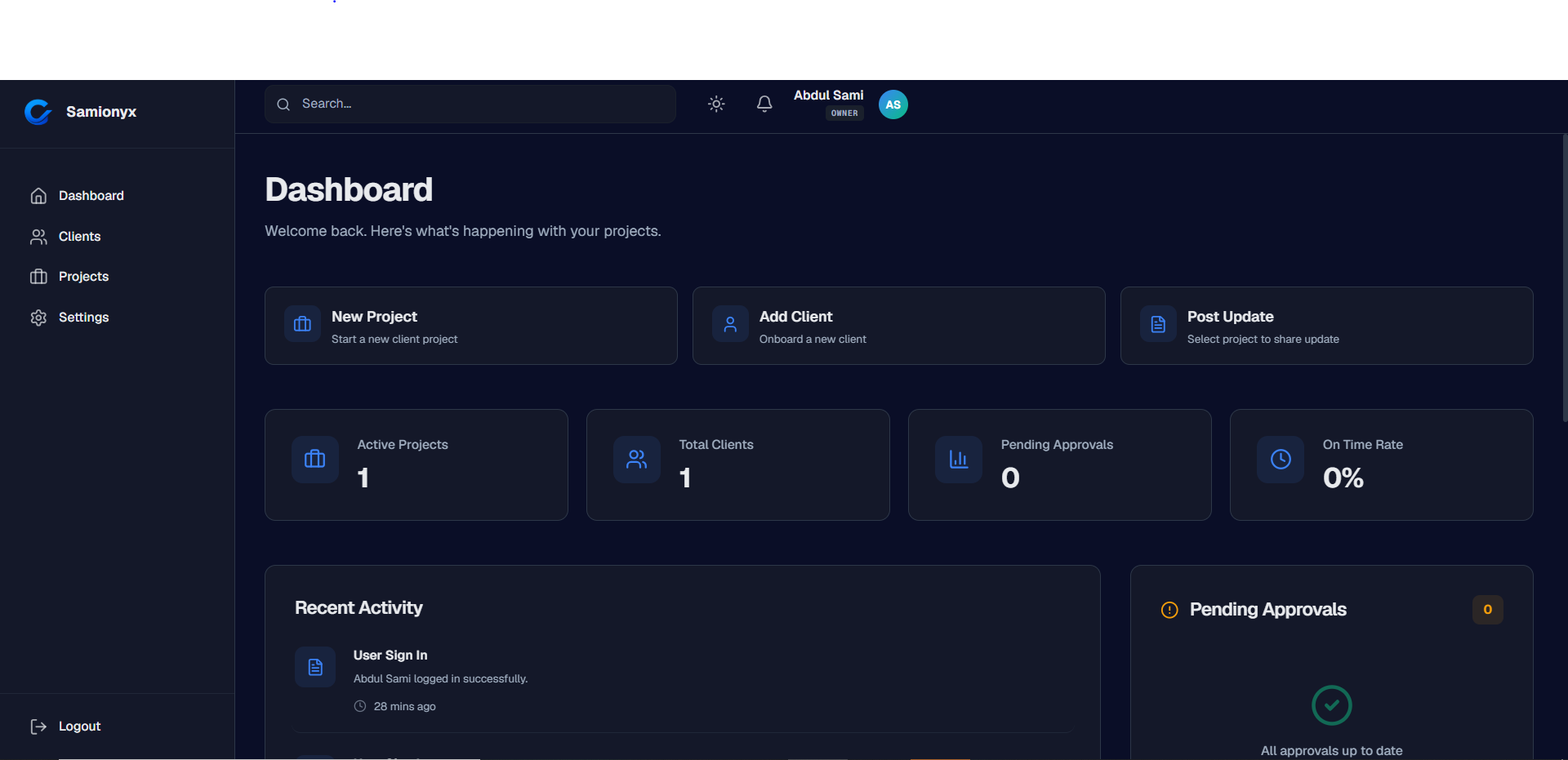Click the page vertical scrollbar

pos(1565,278)
